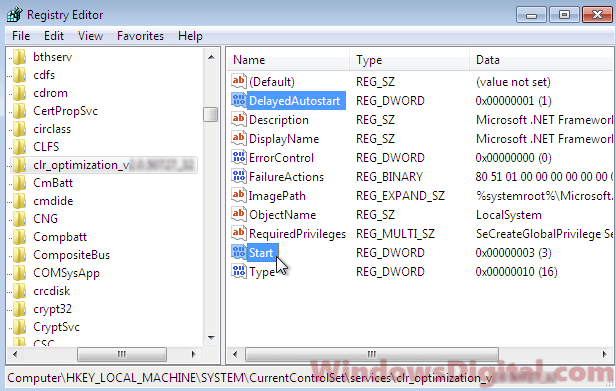Click the CNG folder icon

(x=19, y=219)
